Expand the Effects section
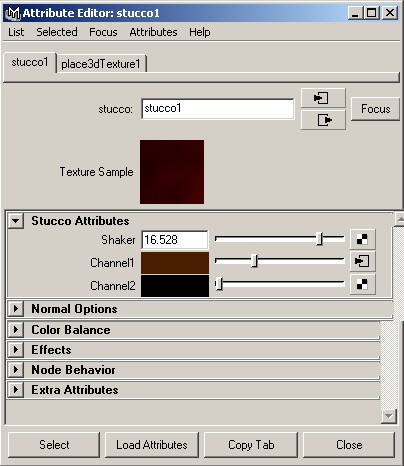The image size is (404, 466). coord(16,350)
